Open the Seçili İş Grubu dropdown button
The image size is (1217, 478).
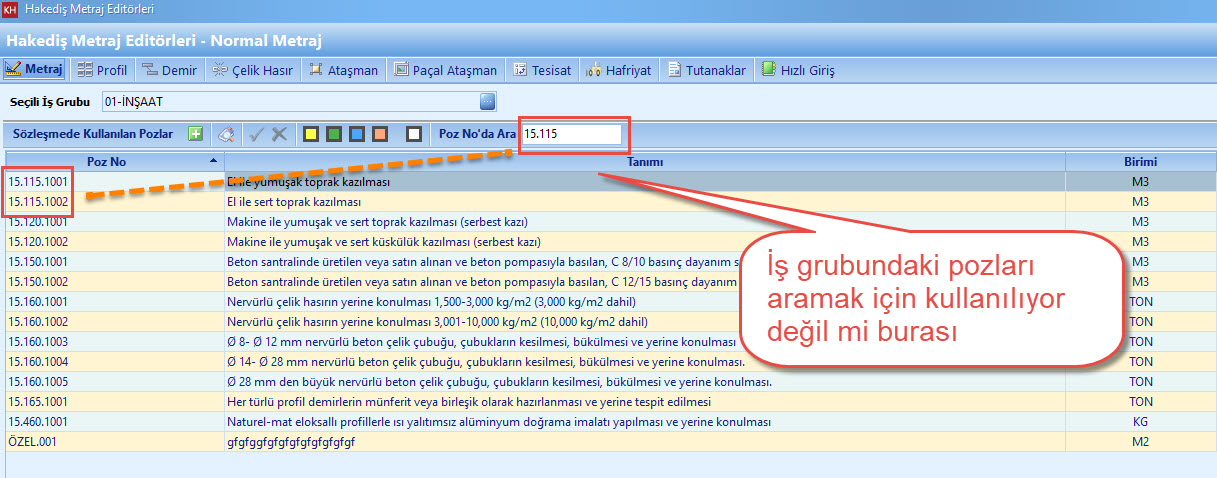point(487,102)
